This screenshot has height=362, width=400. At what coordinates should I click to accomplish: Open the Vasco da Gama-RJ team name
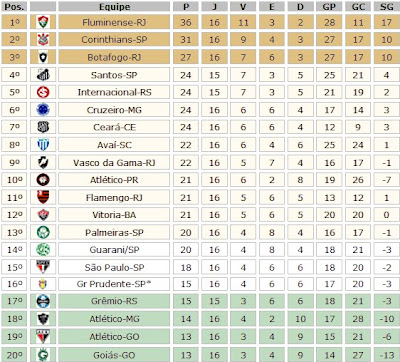[x=114, y=163]
